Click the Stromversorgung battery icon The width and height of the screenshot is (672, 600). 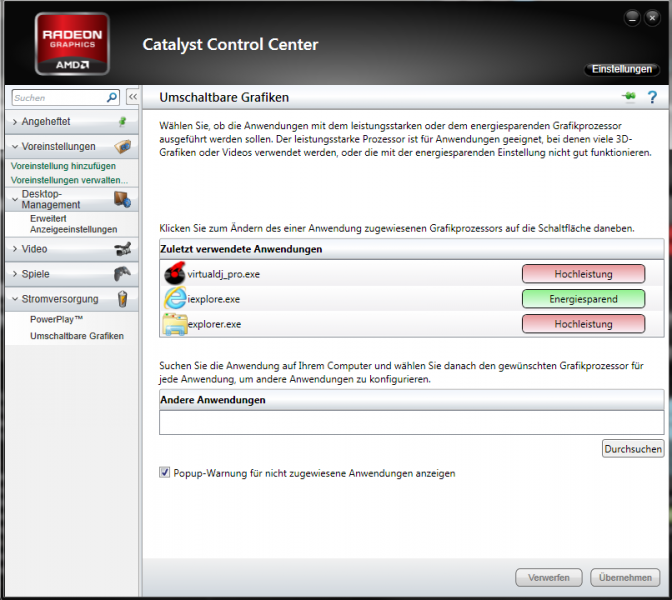coord(123,299)
